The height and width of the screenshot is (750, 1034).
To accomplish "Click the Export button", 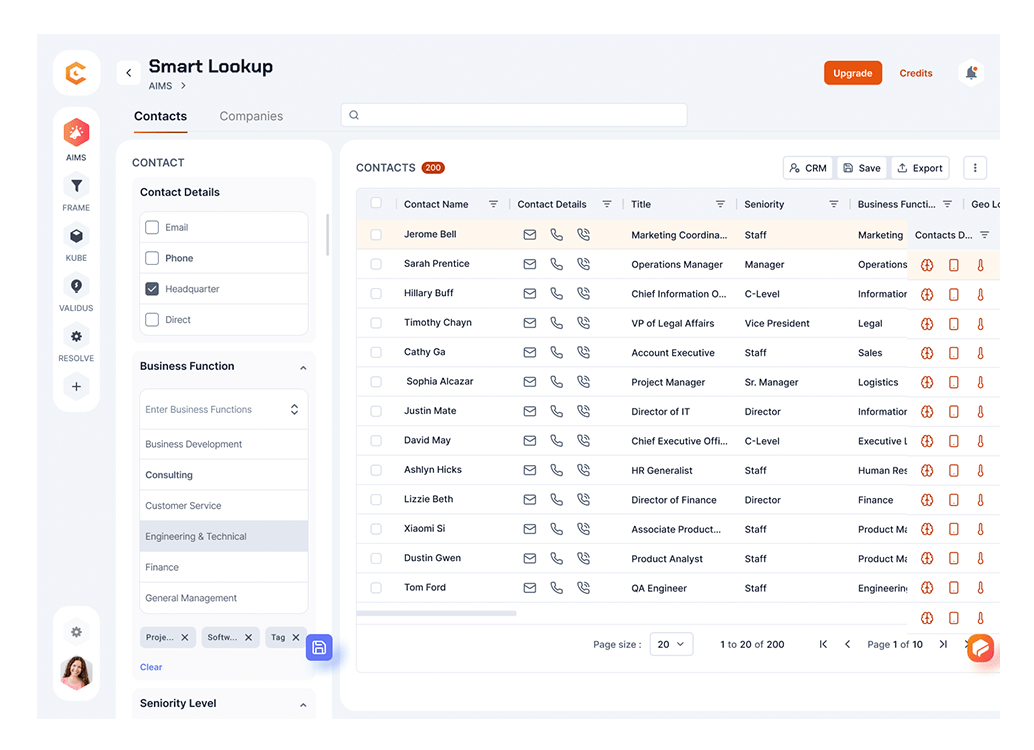I will click(x=919, y=168).
